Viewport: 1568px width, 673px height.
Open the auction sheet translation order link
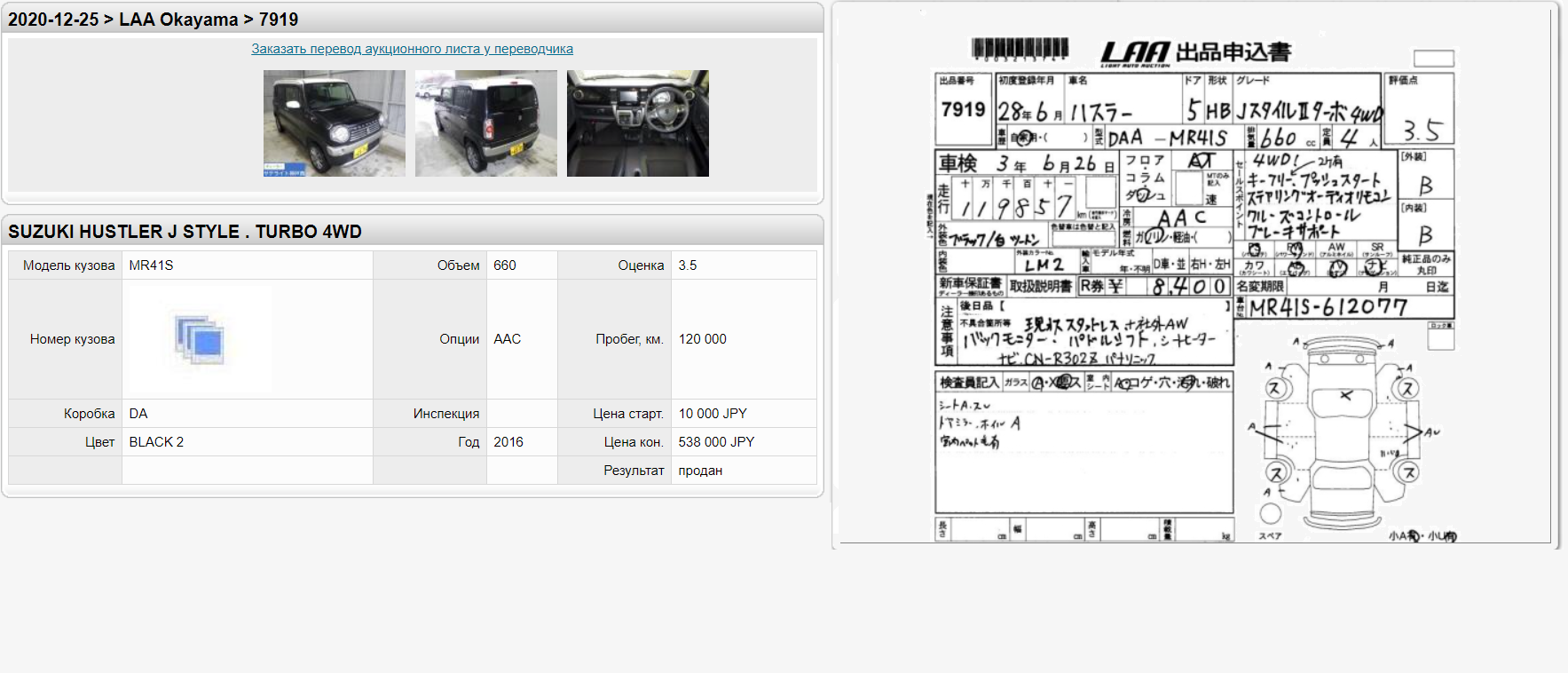412,49
